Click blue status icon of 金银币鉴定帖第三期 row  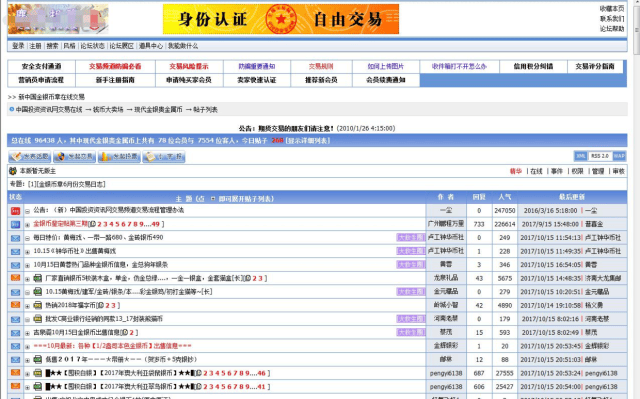[x=16, y=224]
